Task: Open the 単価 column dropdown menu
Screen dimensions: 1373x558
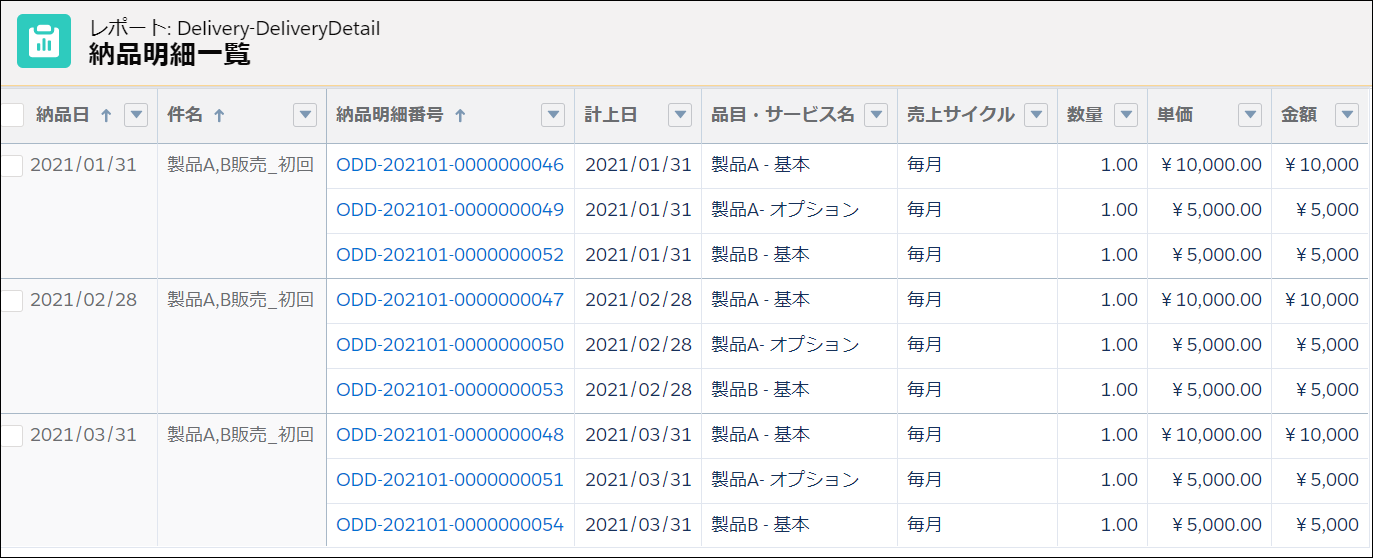Action: [1250, 115]
